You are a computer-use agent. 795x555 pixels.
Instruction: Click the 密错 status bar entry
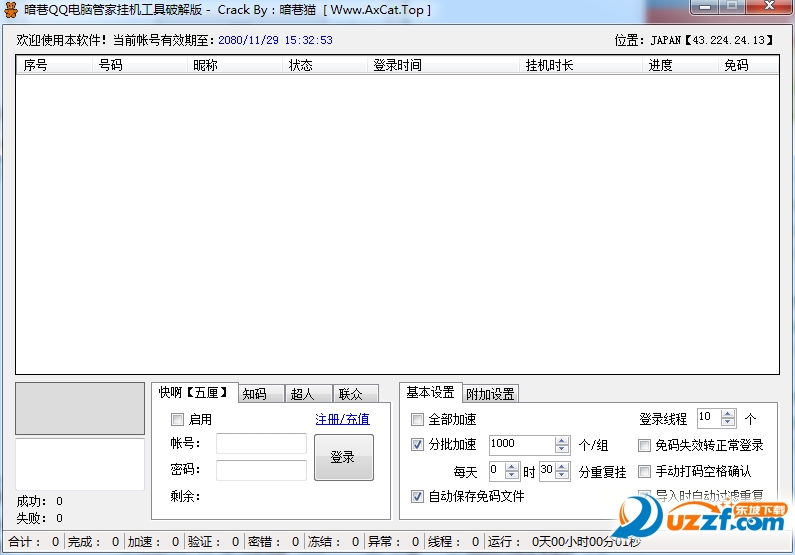tap(274, 542)
